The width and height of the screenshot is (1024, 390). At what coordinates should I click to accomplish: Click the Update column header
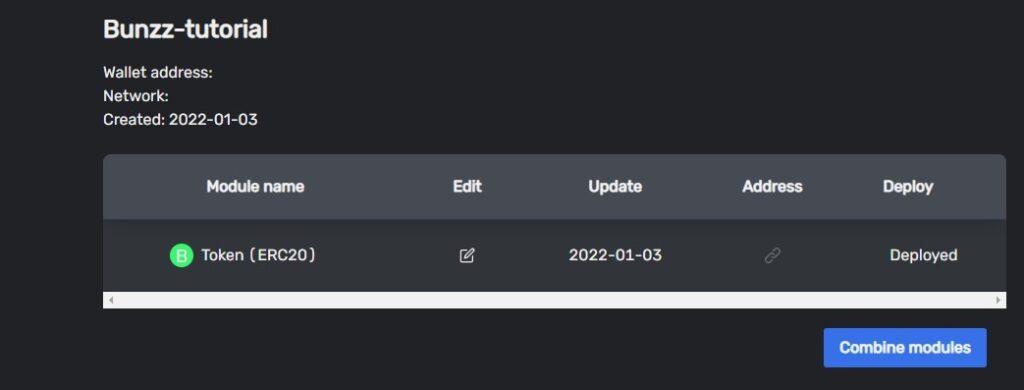(615, 187)
